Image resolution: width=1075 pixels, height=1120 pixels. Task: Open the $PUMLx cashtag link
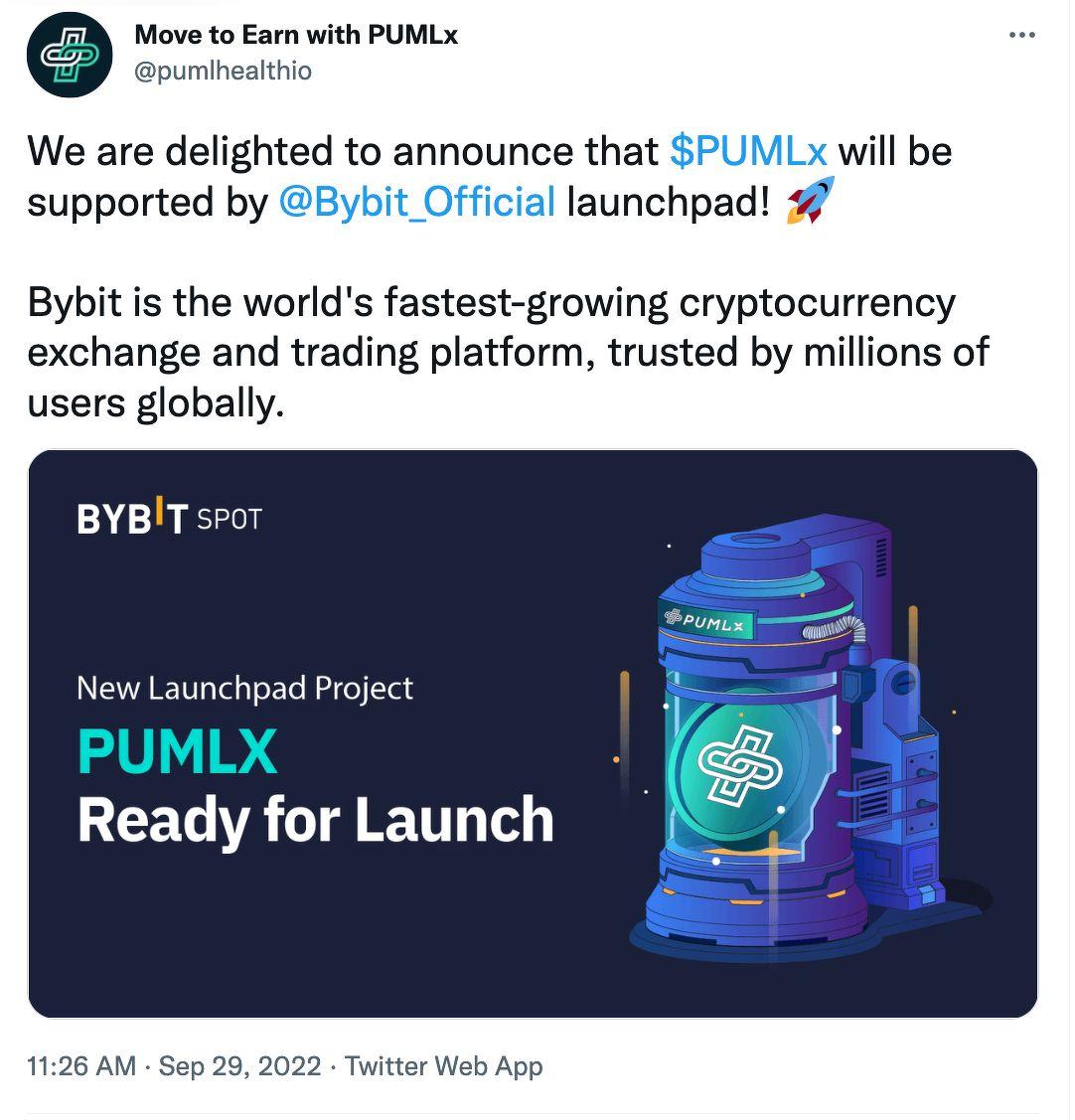point(748,152)
